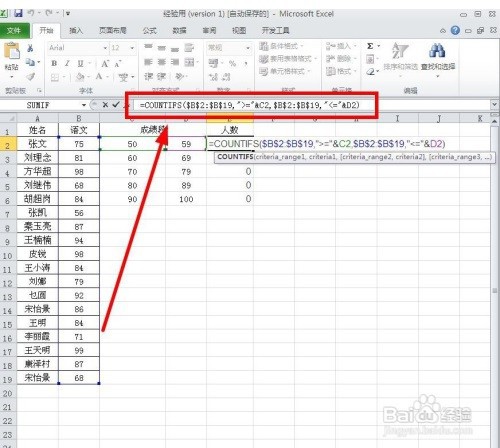Click the Copy icon in the clipboard group

coord(30,62)
